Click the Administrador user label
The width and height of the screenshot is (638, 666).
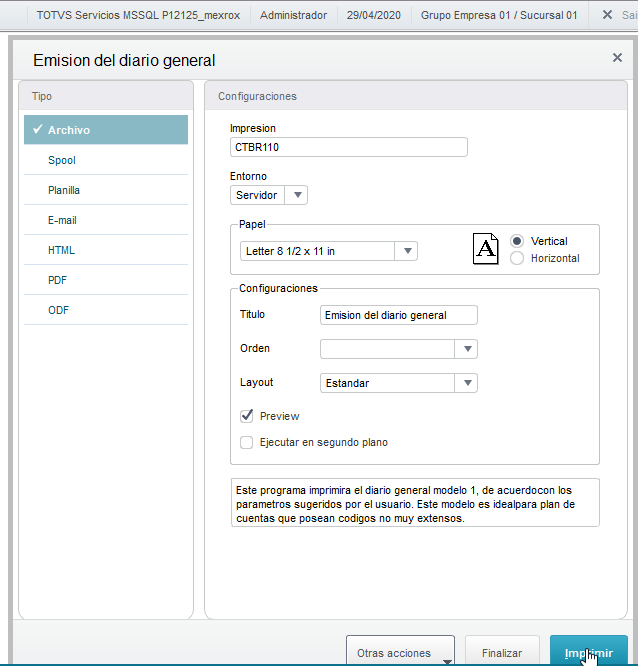294,15
